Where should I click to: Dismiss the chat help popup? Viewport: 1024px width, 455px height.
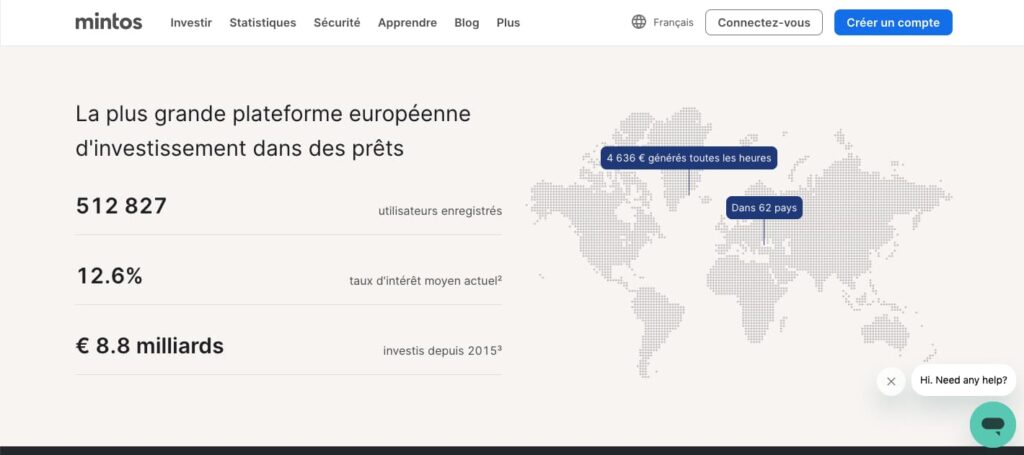tap(891, 381)
